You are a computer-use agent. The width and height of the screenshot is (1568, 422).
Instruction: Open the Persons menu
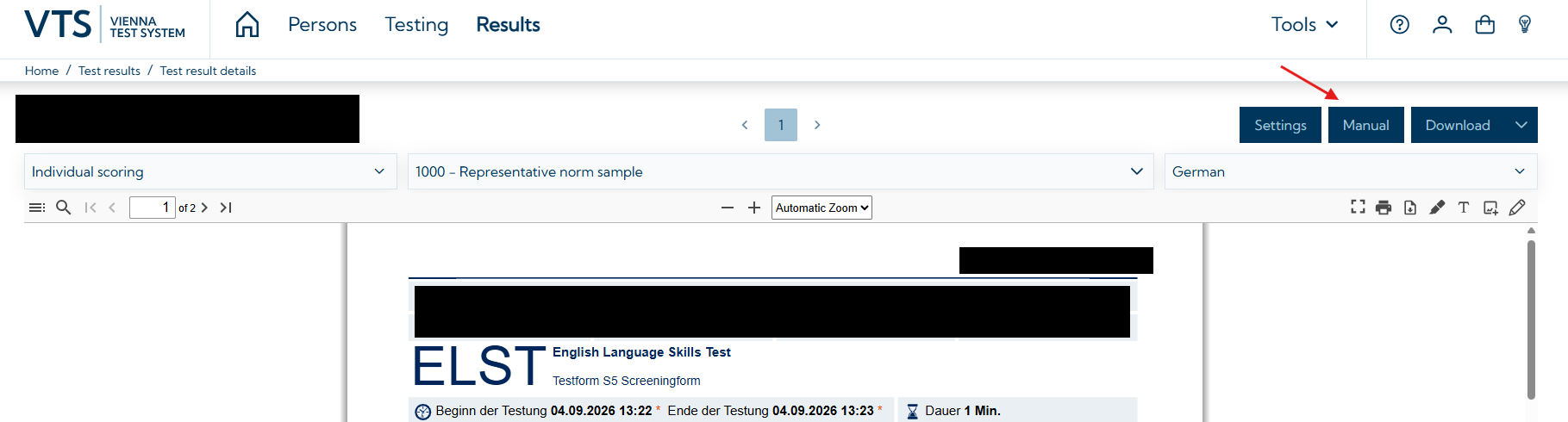322,25
